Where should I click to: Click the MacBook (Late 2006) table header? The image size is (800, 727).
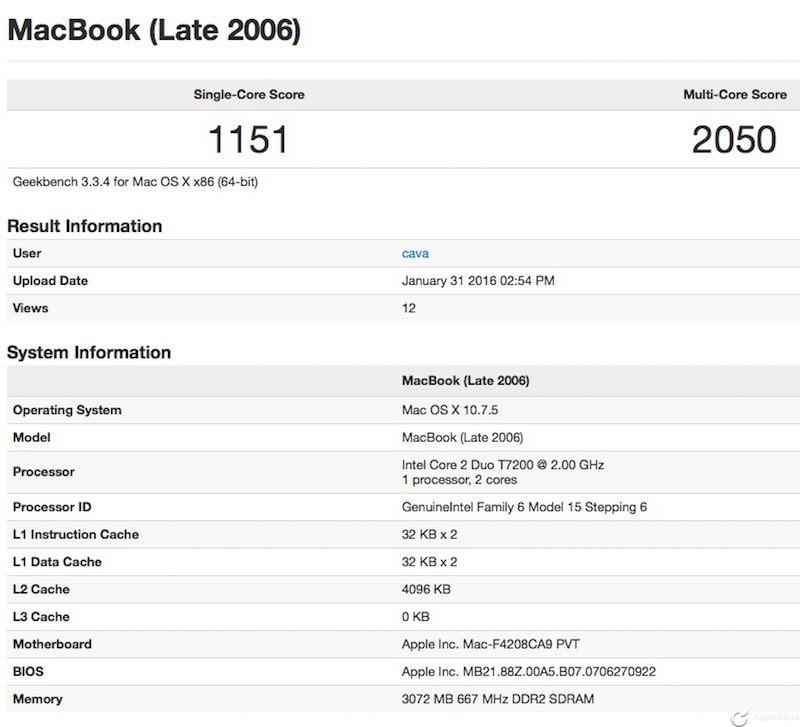pos(465,381)
